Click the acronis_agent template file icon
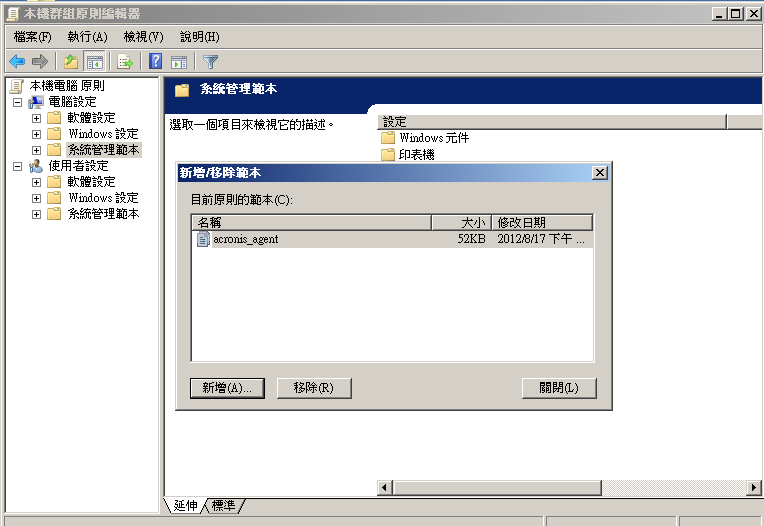The width and height of the screenshot is (764, 526). (203, 239)
